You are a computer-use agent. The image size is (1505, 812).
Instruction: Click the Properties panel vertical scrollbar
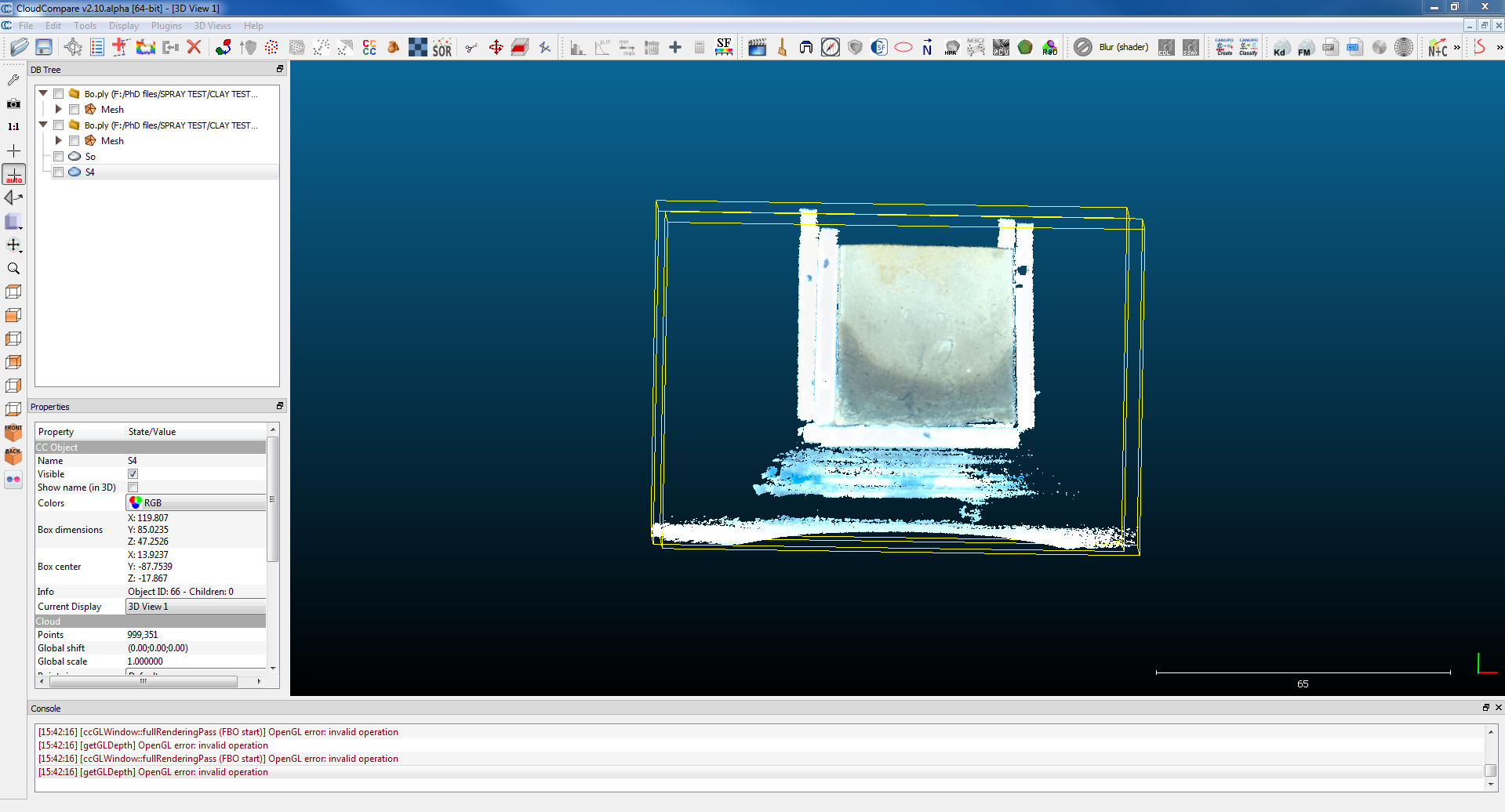(x=273, y=498)
